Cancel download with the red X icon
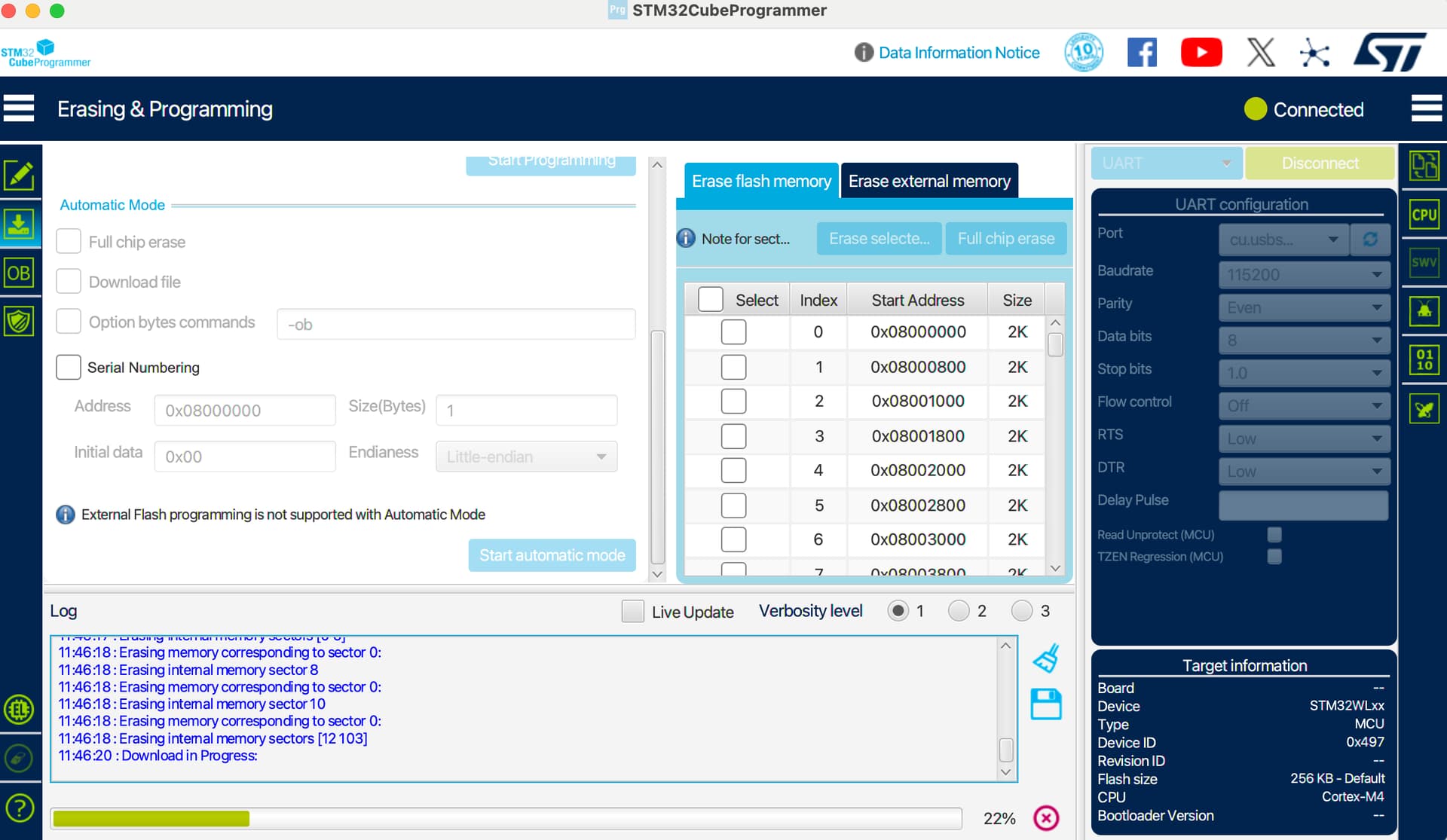 coord(1046,818)
